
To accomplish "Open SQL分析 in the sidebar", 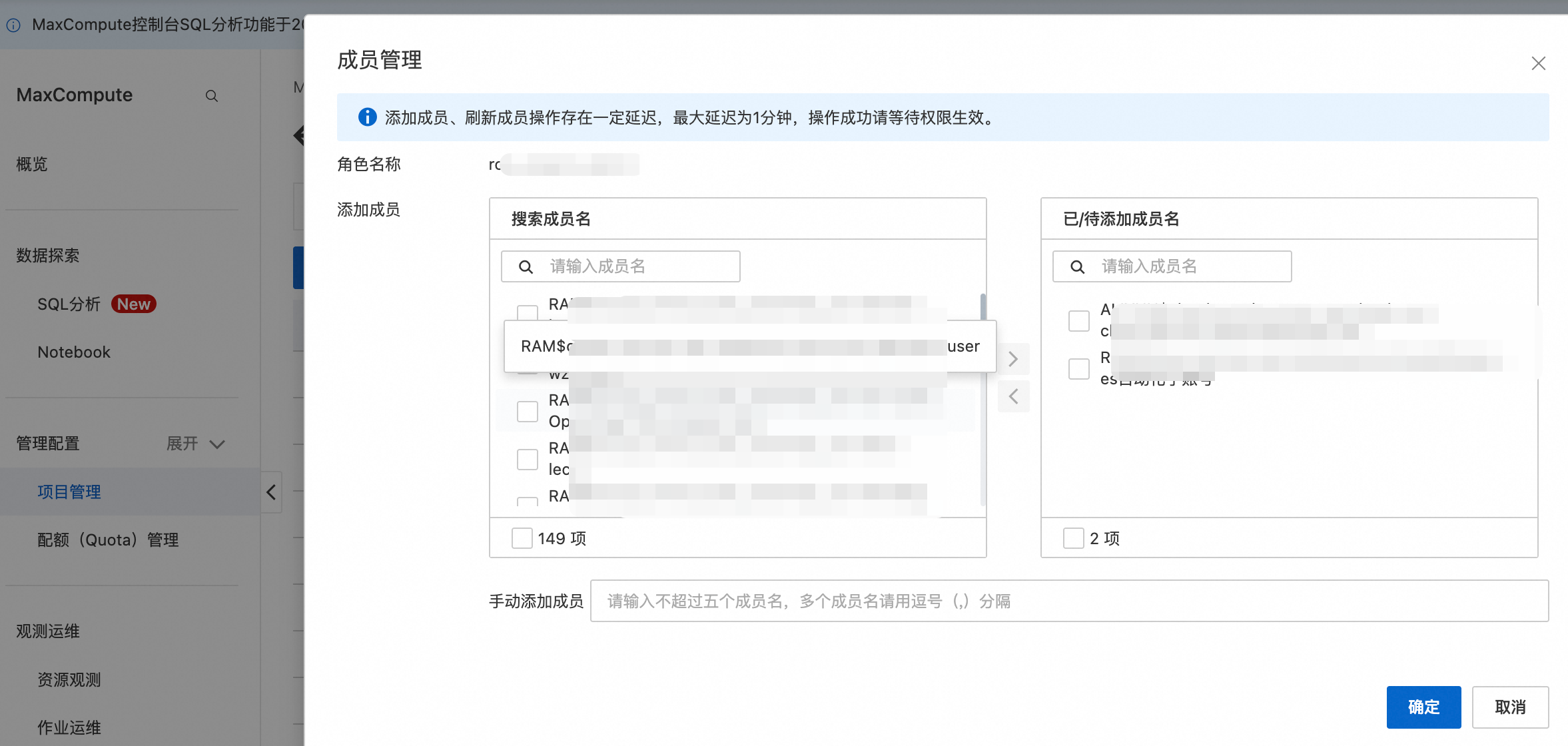I will point(69,304).
